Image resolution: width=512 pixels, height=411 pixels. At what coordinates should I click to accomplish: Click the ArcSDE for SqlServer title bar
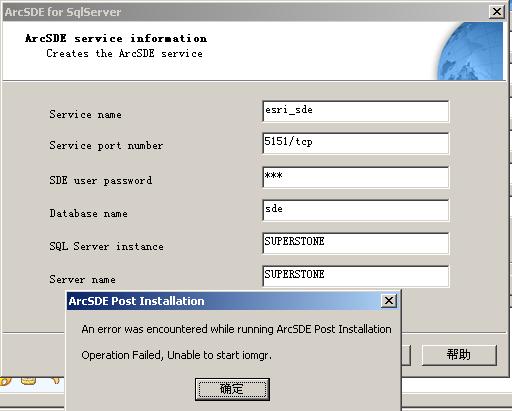pyautogui.click(x=245, y=12)
